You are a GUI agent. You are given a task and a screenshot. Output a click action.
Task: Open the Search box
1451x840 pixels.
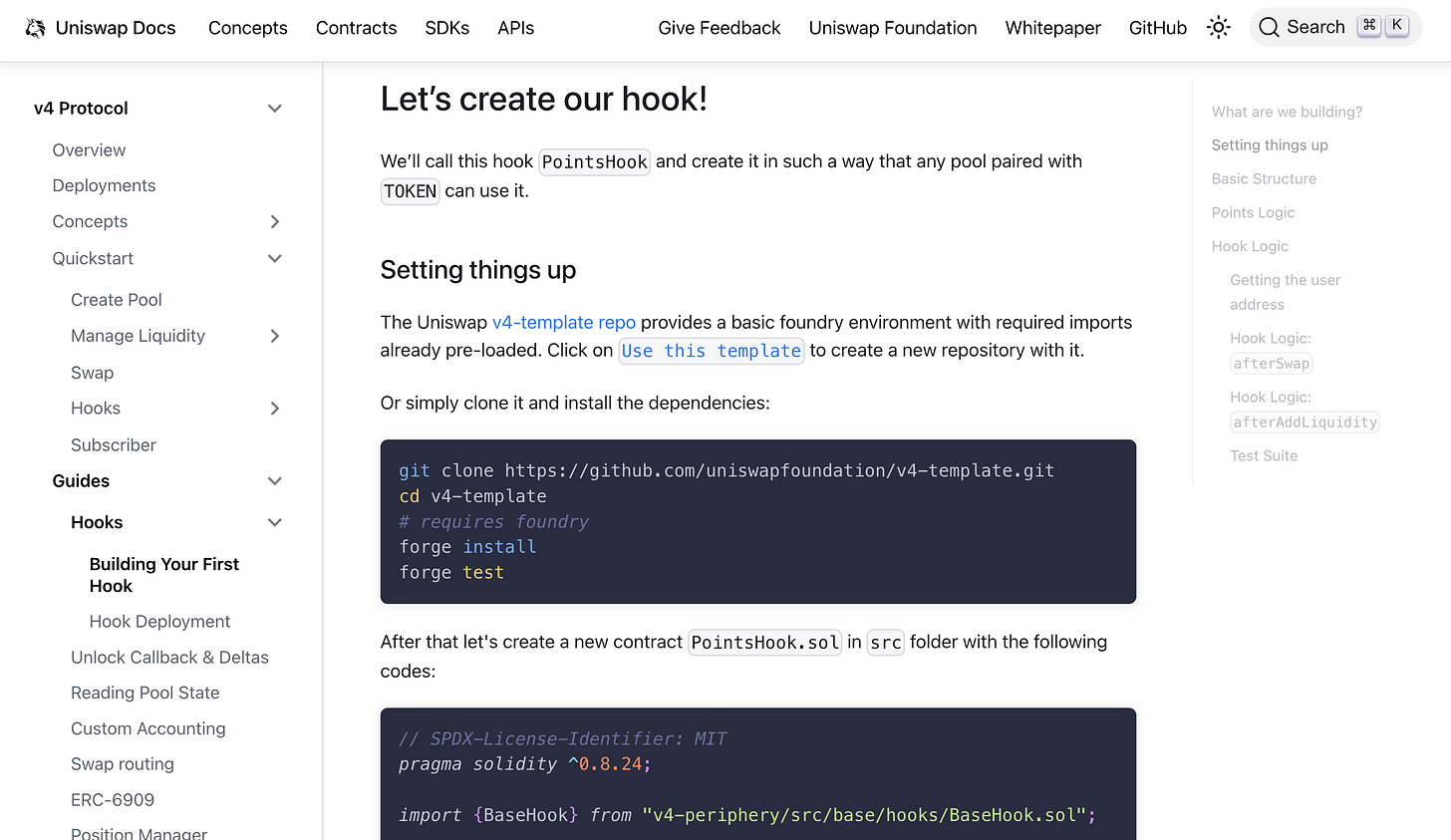pos(1335,28)
